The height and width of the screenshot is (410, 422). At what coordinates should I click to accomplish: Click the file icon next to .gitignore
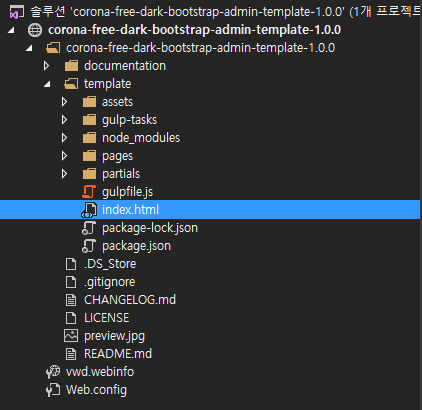(x=71, y=282)
